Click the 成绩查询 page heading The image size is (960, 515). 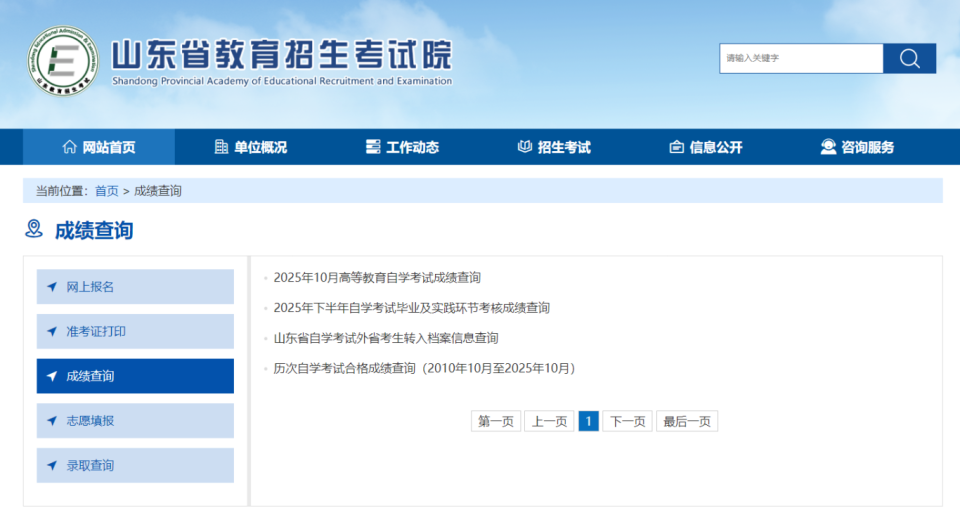[94, 230]
